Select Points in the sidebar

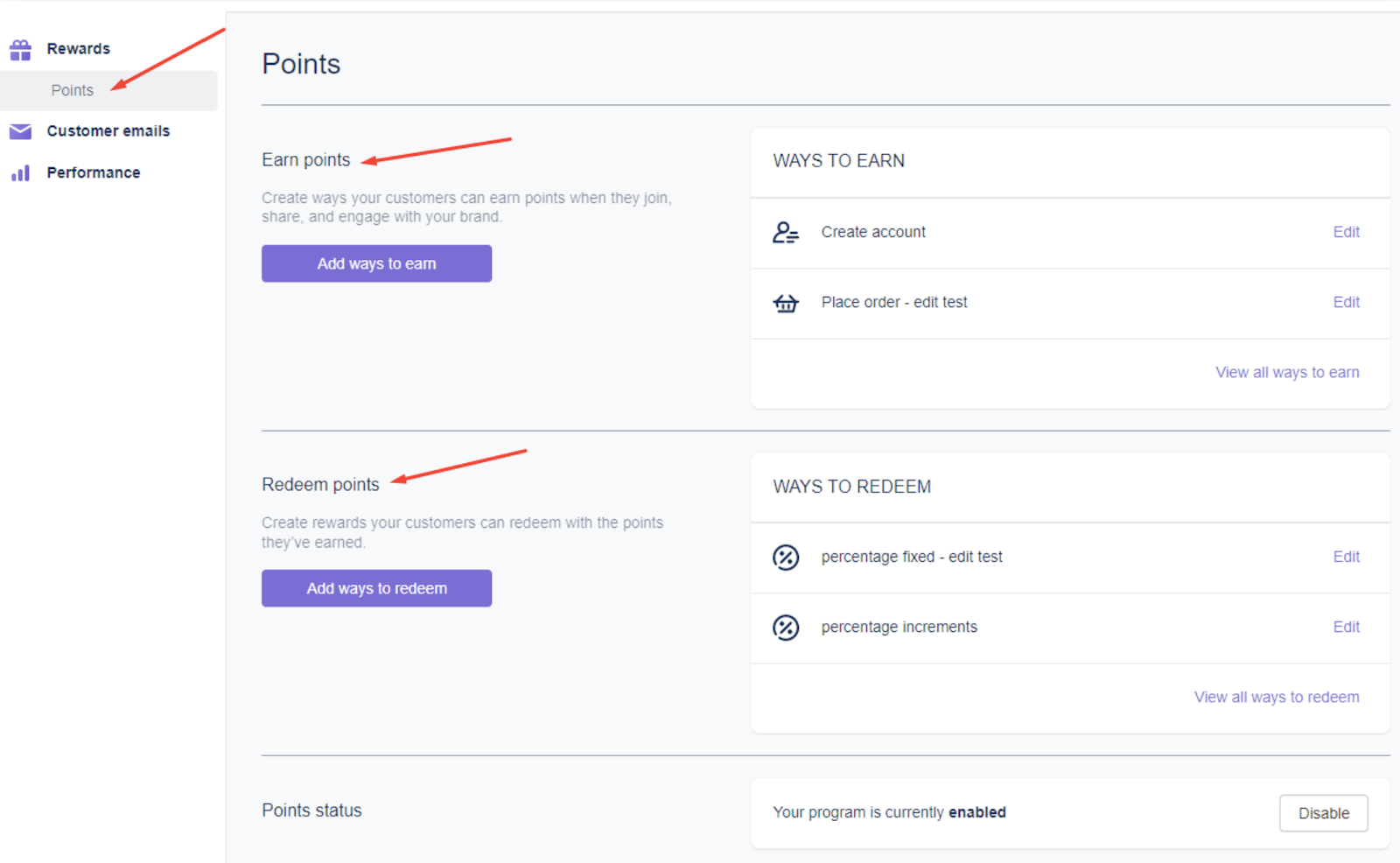(73, 90)
